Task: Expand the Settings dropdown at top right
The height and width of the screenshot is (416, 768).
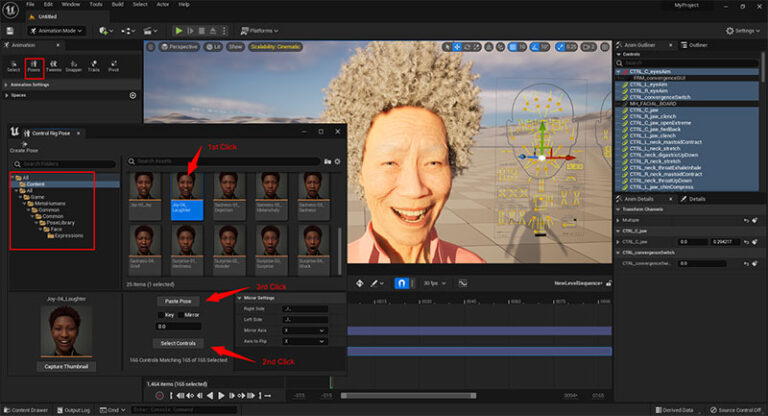Action: (742, 30)
